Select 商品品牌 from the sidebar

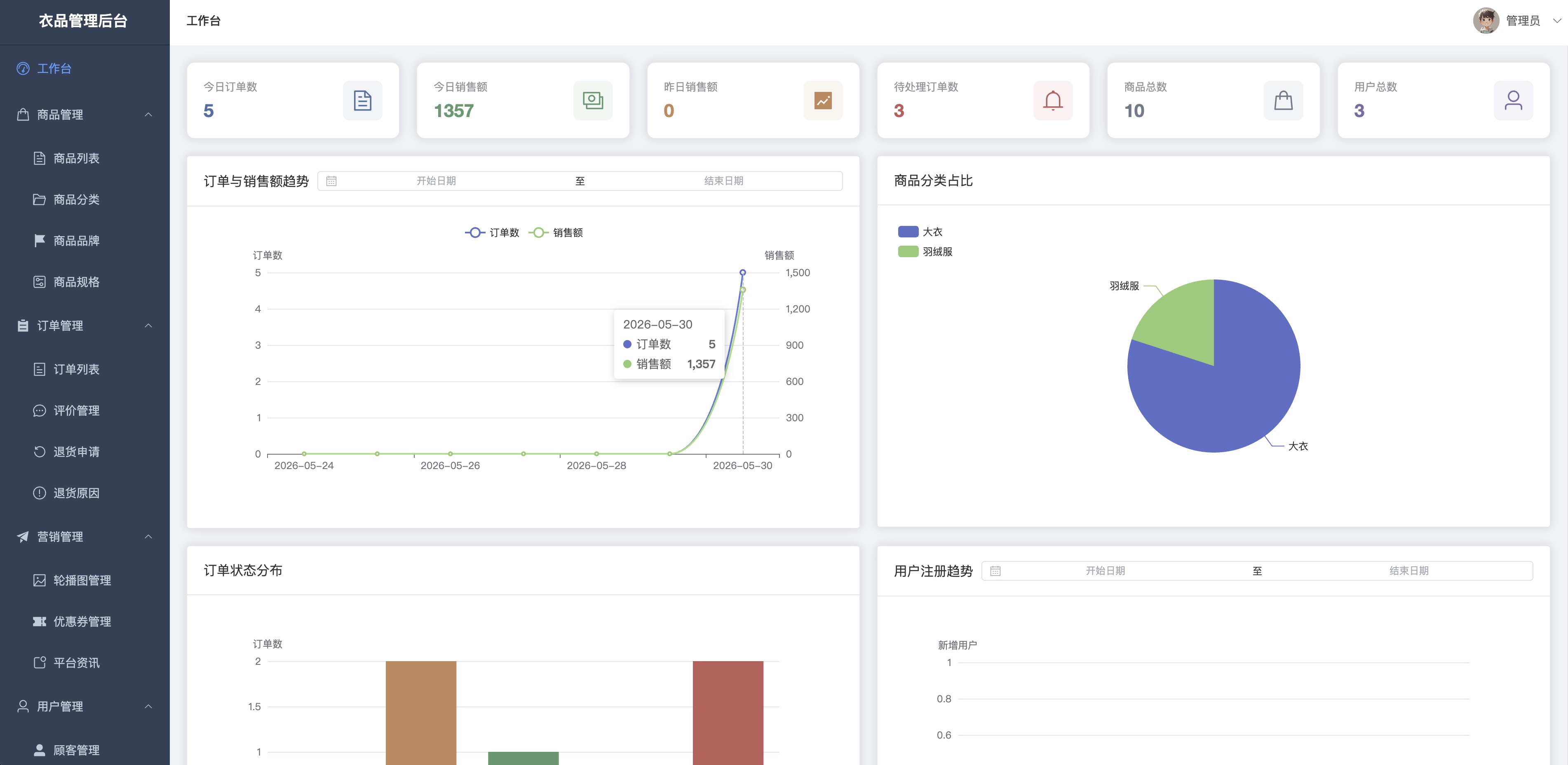click(x=85, y=241)
